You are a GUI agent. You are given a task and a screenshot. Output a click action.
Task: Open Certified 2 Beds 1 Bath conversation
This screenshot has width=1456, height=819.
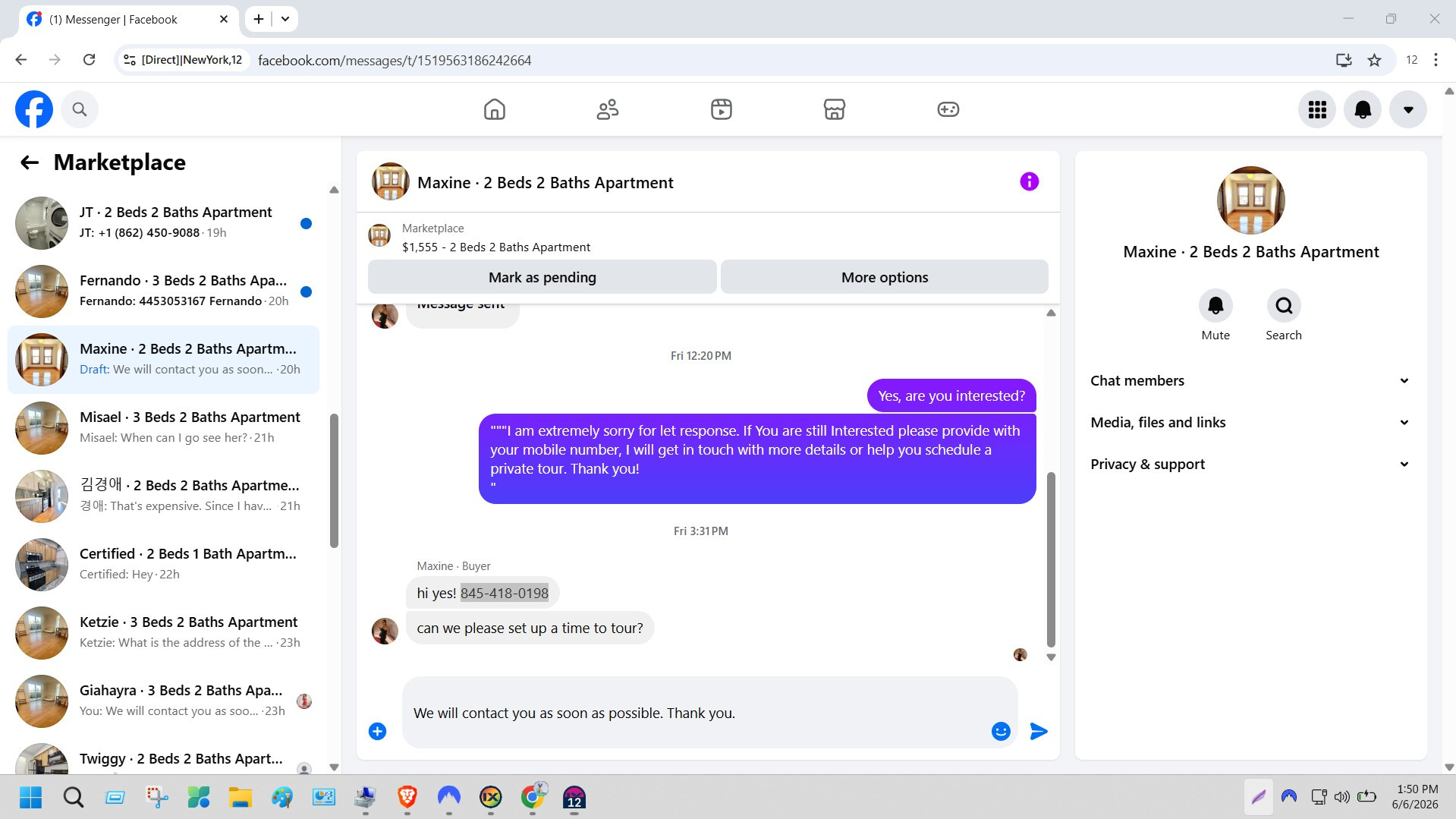pyautogui.click(x=163, y=564)
